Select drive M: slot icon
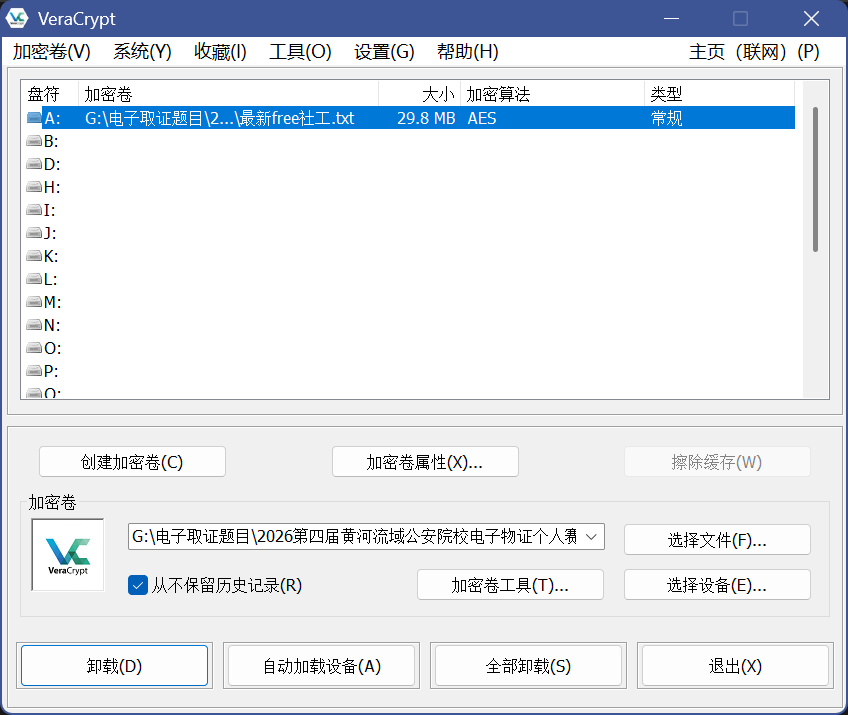The image size is (848, 715). [x=35, y=302]
